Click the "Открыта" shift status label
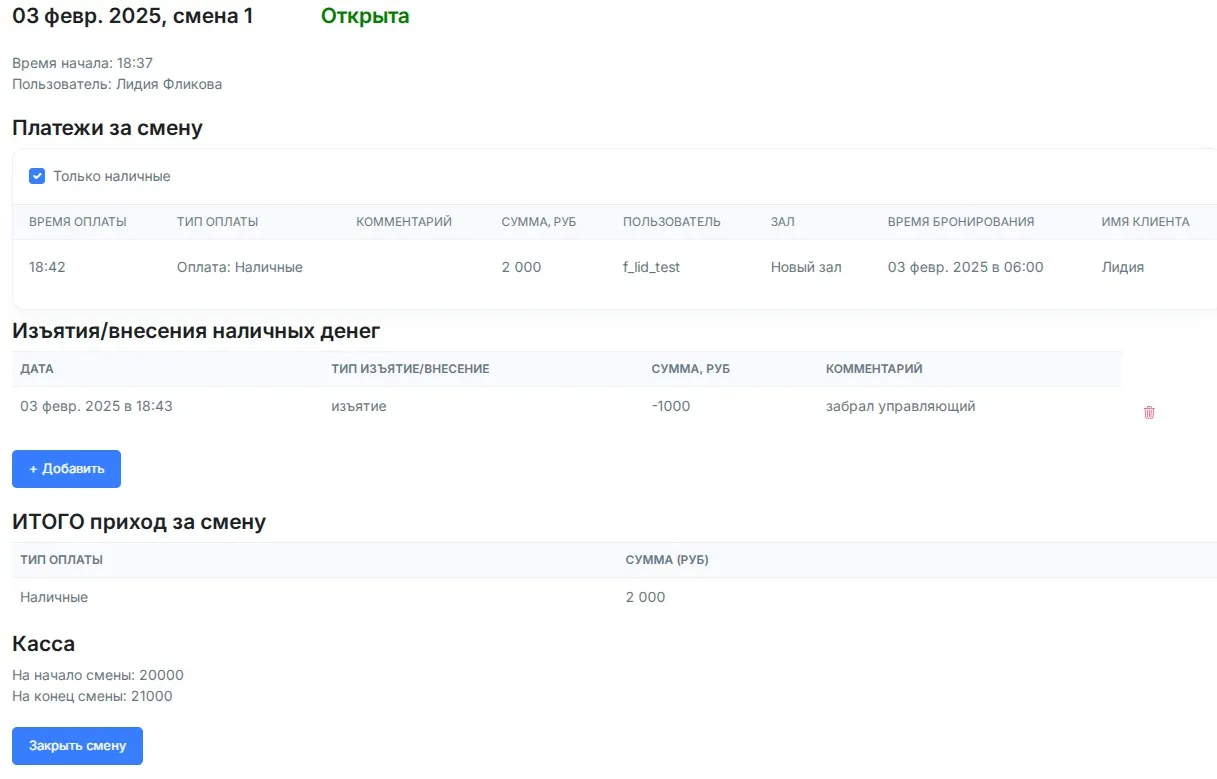Image resolution: width=1217 pixels, height=779 pixels. (x=365, y=16)
